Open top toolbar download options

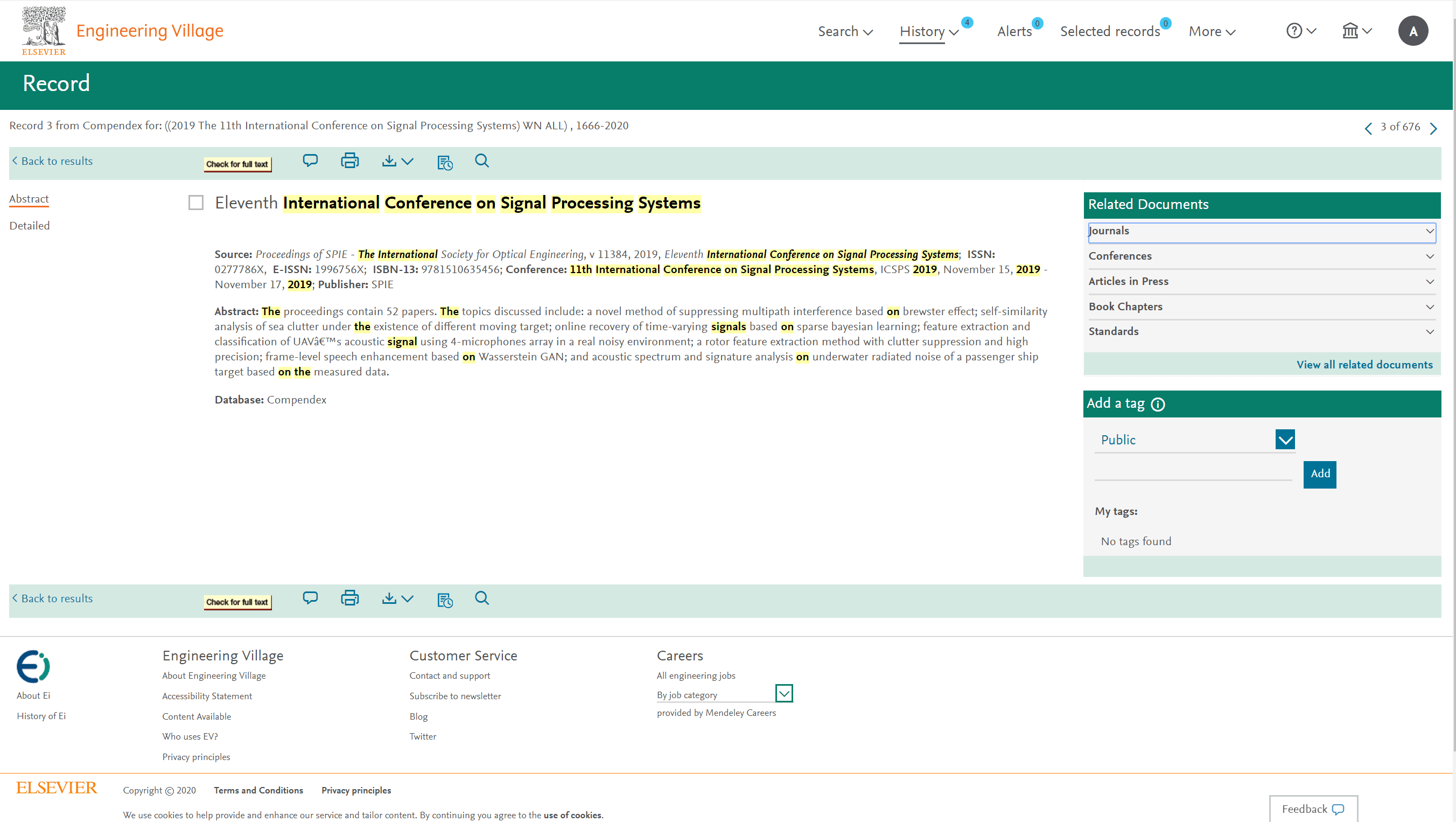tap(398, 161)
